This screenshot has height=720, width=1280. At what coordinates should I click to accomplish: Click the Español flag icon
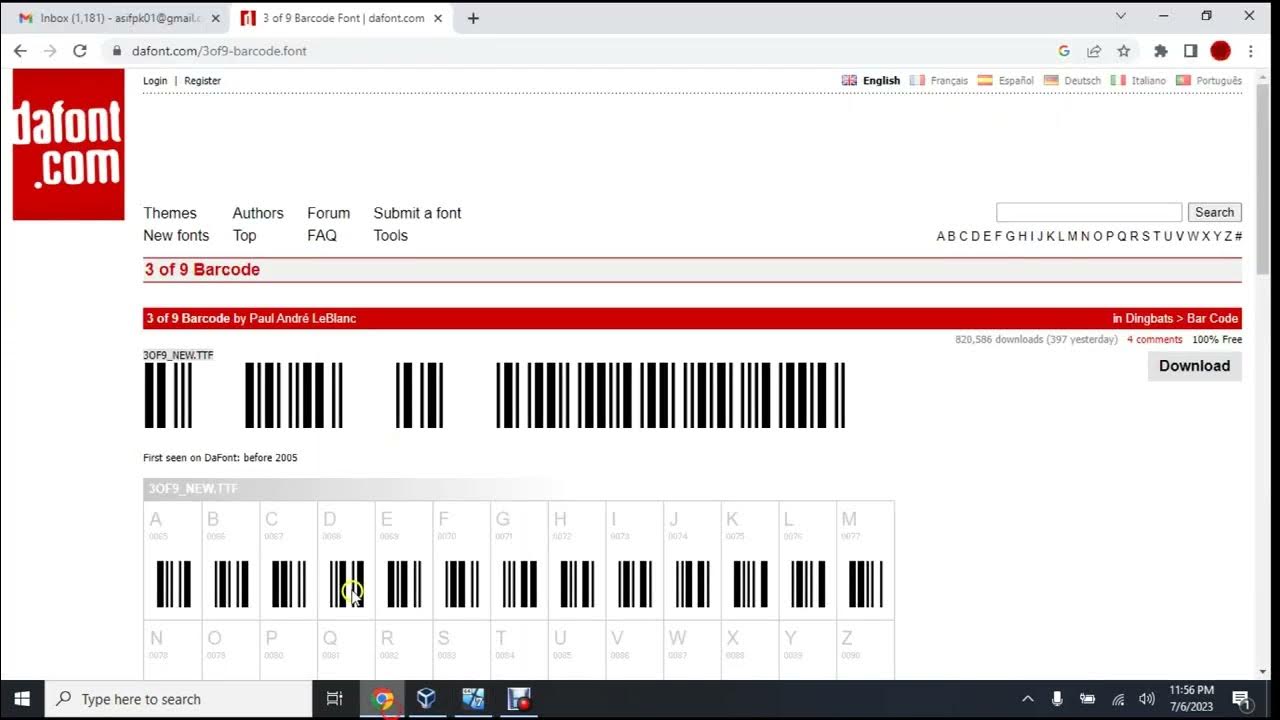[x=985, y=80]
